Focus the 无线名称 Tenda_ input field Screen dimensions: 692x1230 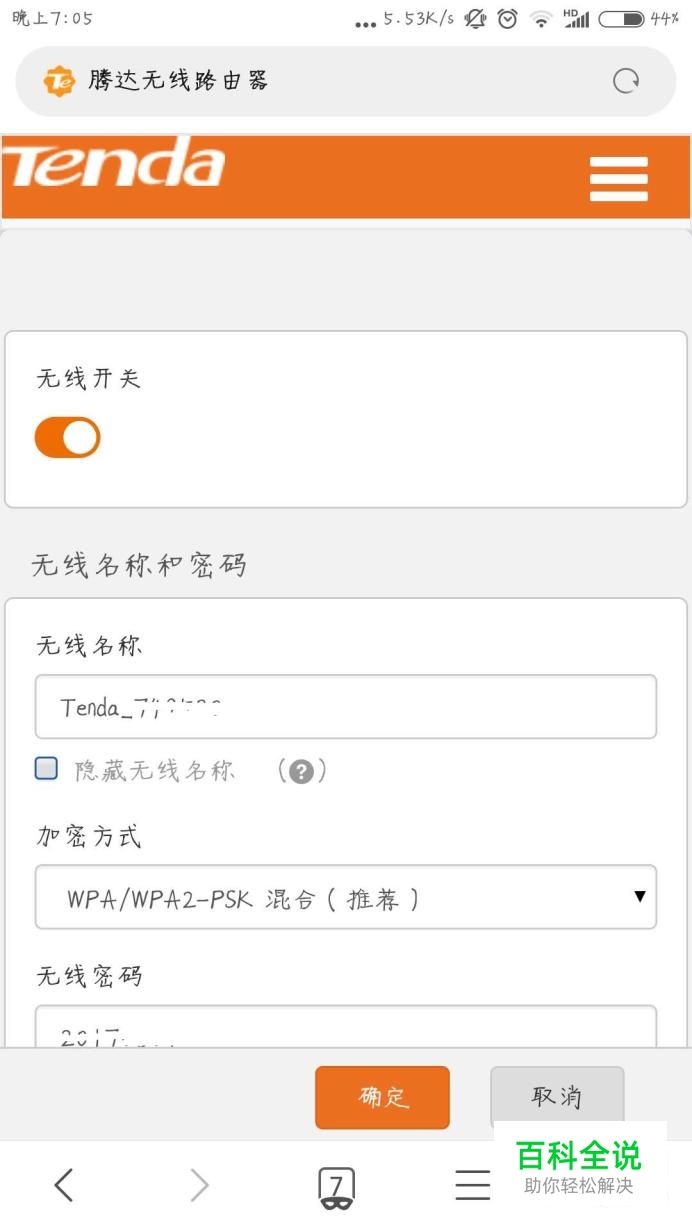(346, 706)
